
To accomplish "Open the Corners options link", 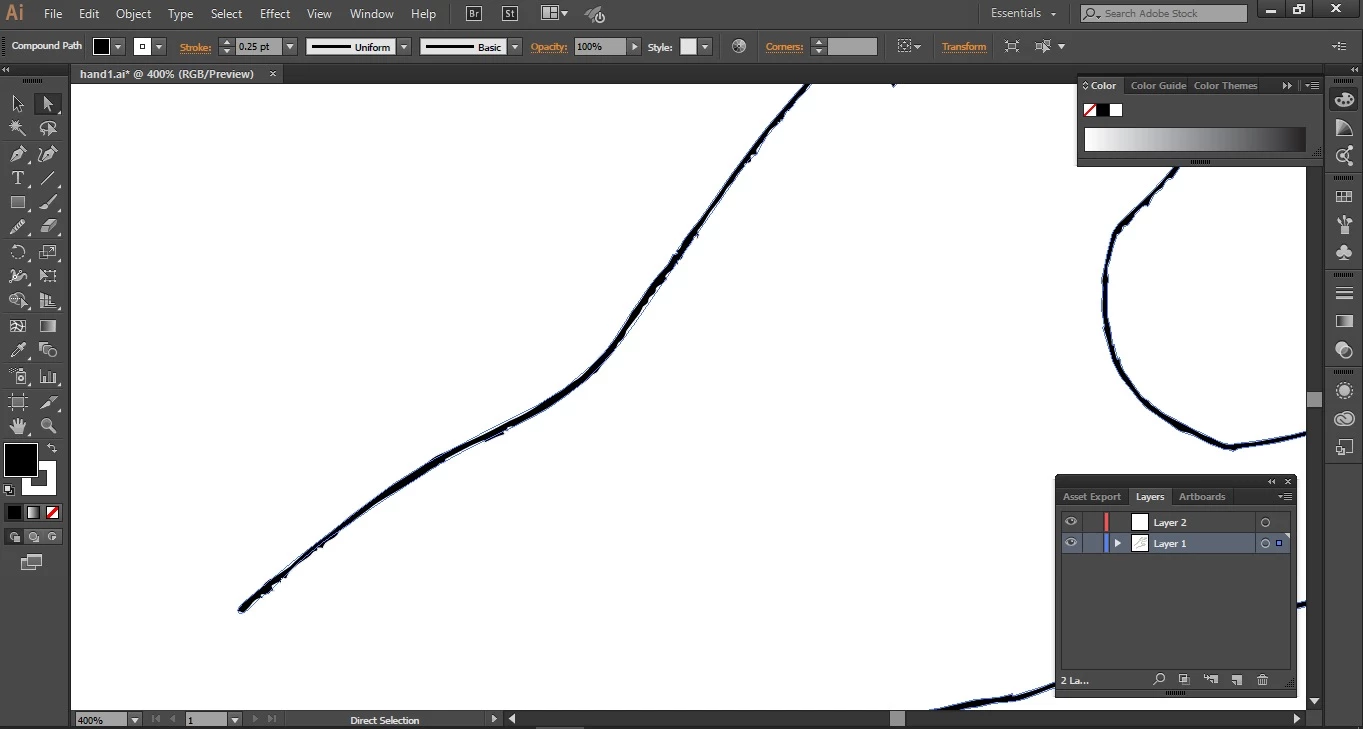I will (785, 47).
